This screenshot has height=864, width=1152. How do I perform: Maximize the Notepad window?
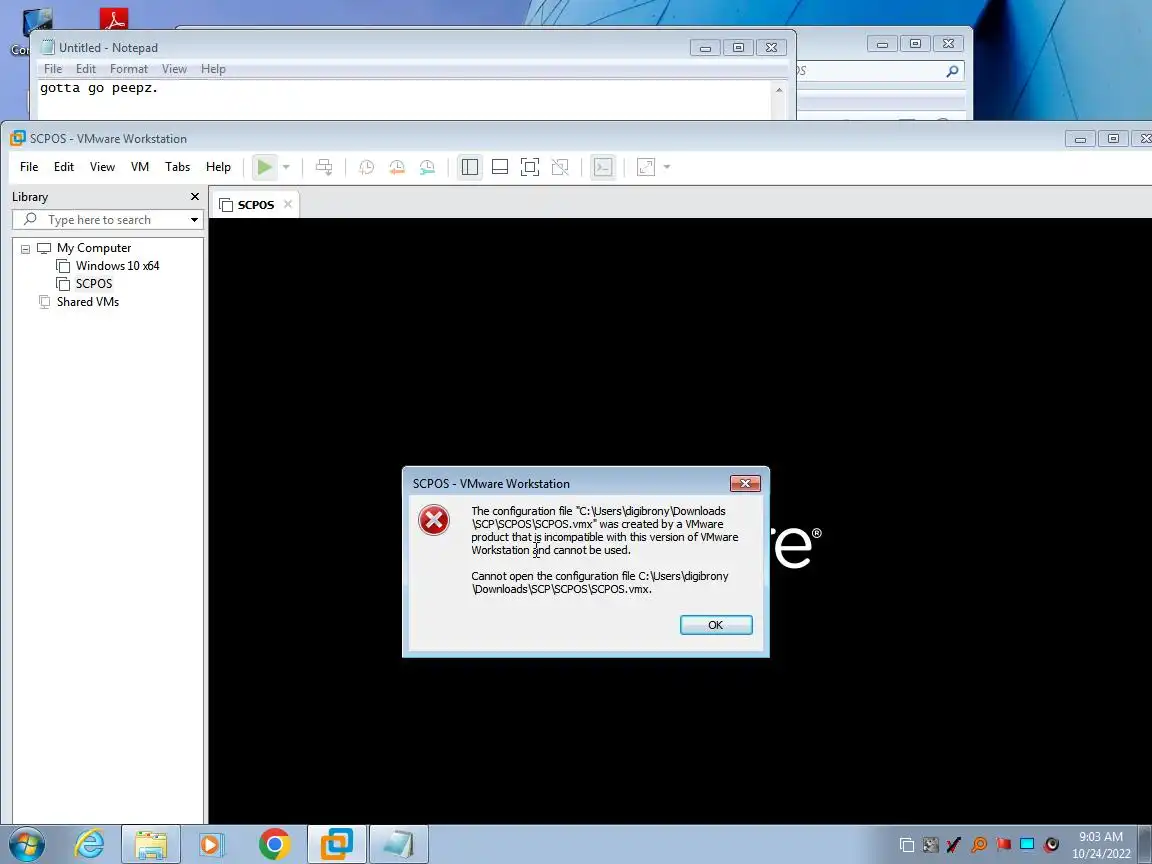[738, 48]
